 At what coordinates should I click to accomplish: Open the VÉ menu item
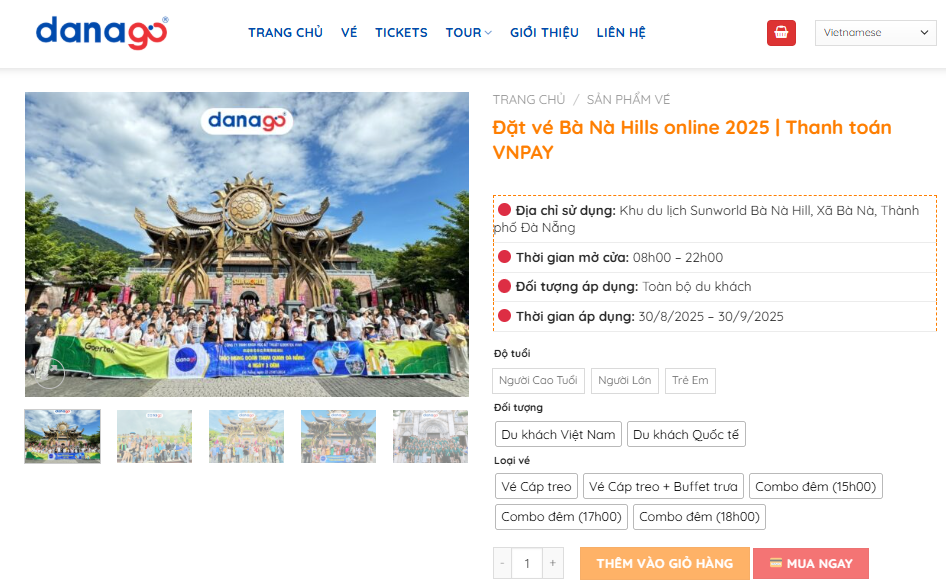pos(349,33)
